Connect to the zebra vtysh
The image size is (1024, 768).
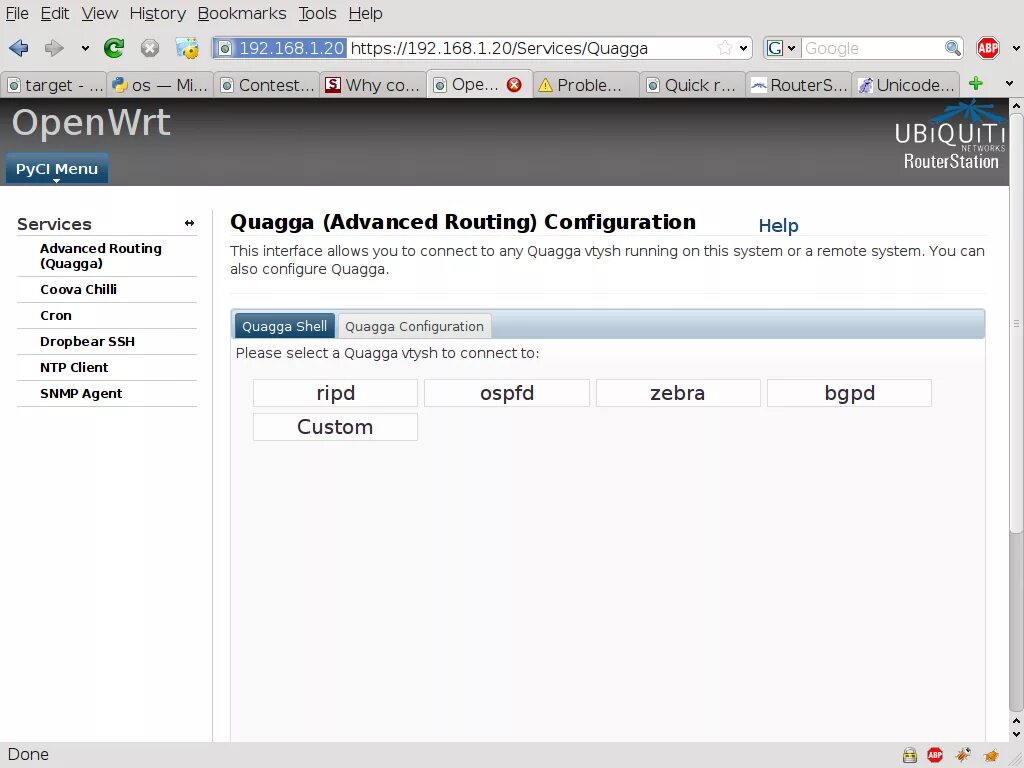pos(678,393)
